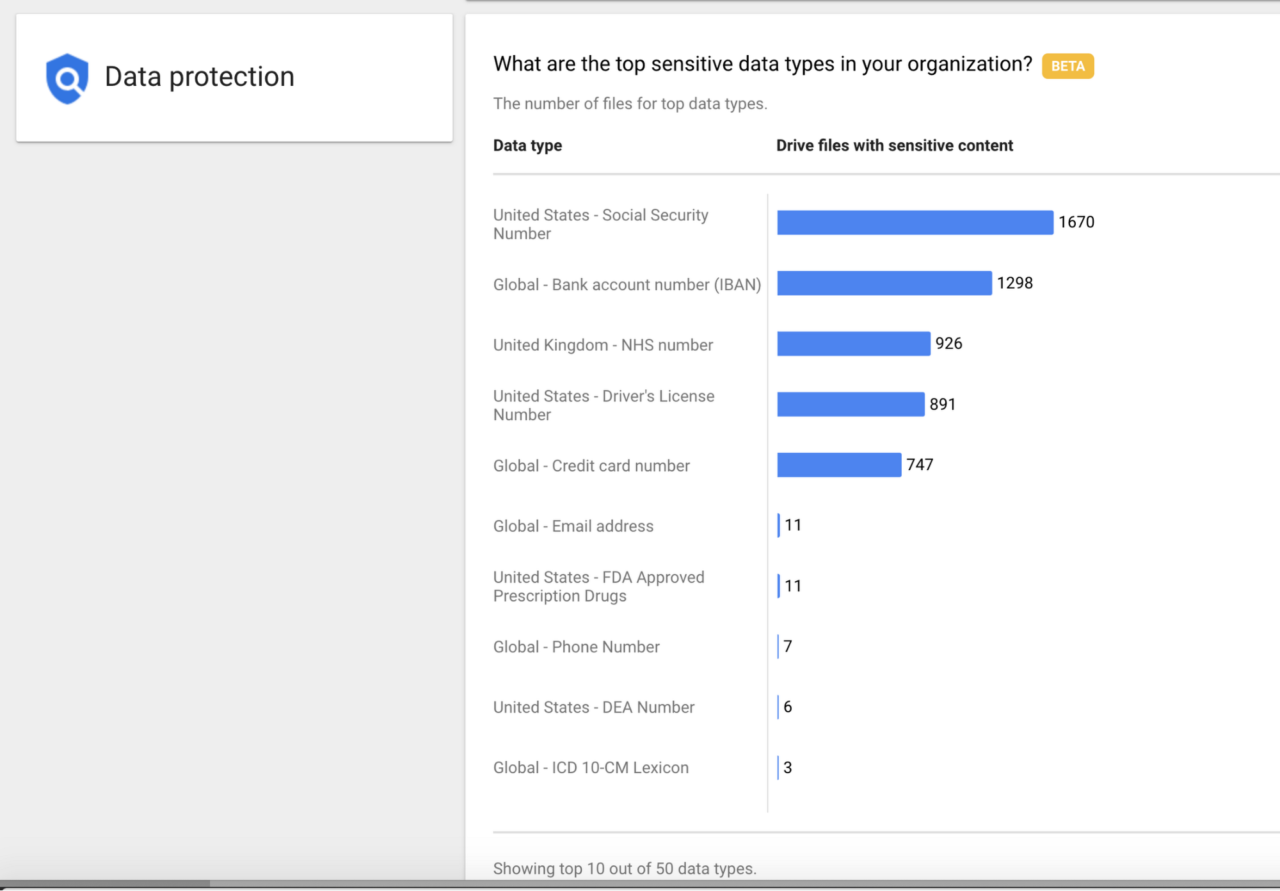Viewport: 1280px width, 891px height.
Task: Click the "Global - ICD 10-CM Lexicon" label
Action: (590, 768)
